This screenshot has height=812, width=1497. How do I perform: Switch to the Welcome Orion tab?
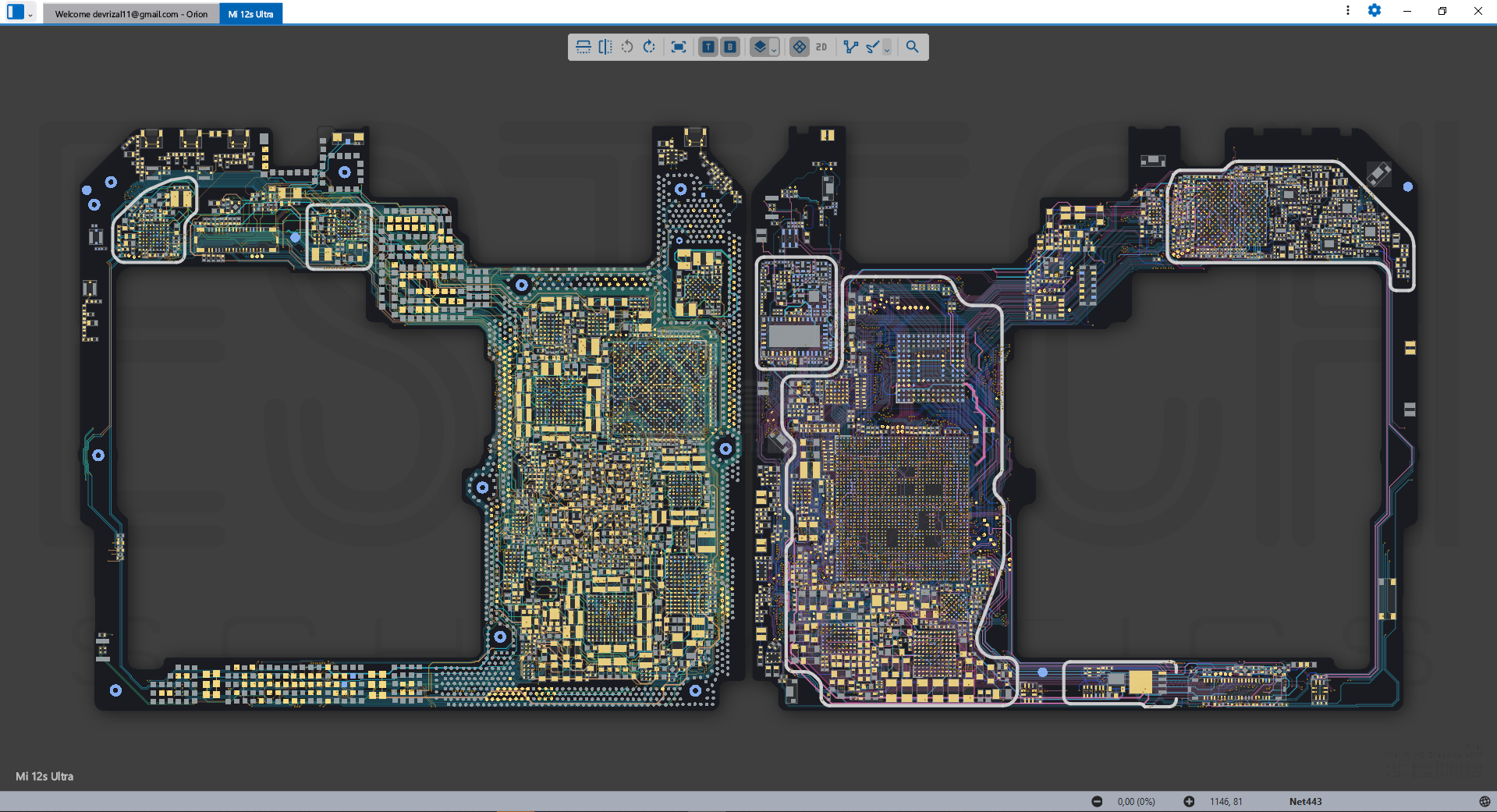point(131,14)
